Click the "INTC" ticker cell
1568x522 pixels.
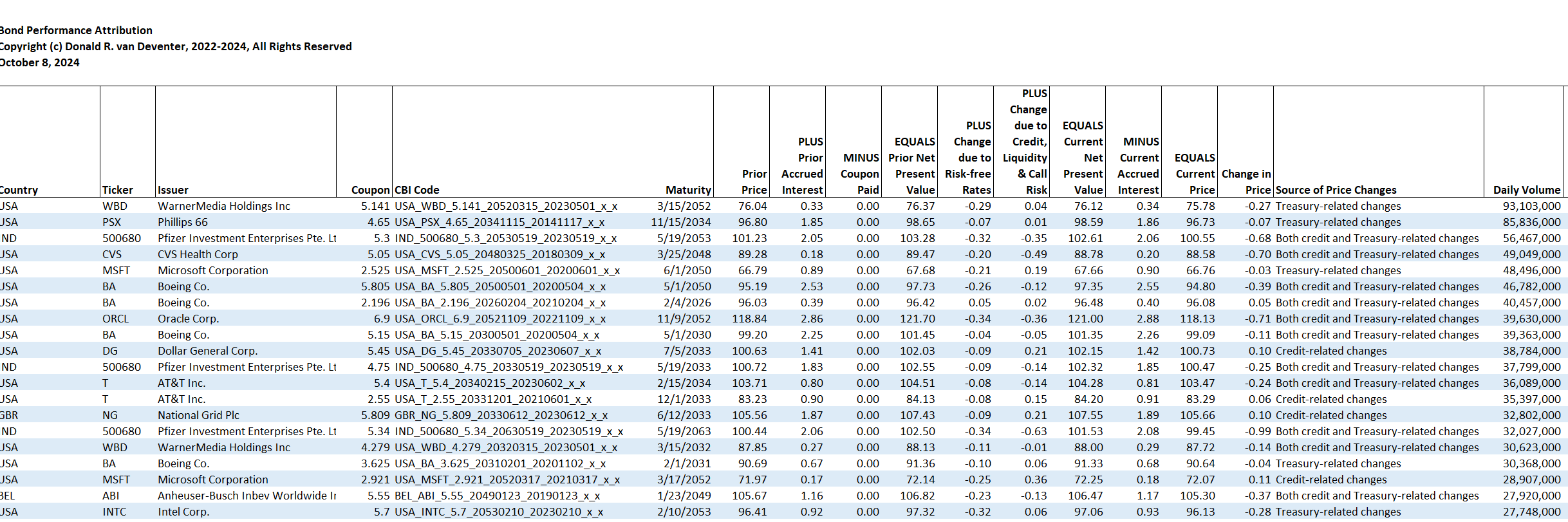click(x=115, y=512)
